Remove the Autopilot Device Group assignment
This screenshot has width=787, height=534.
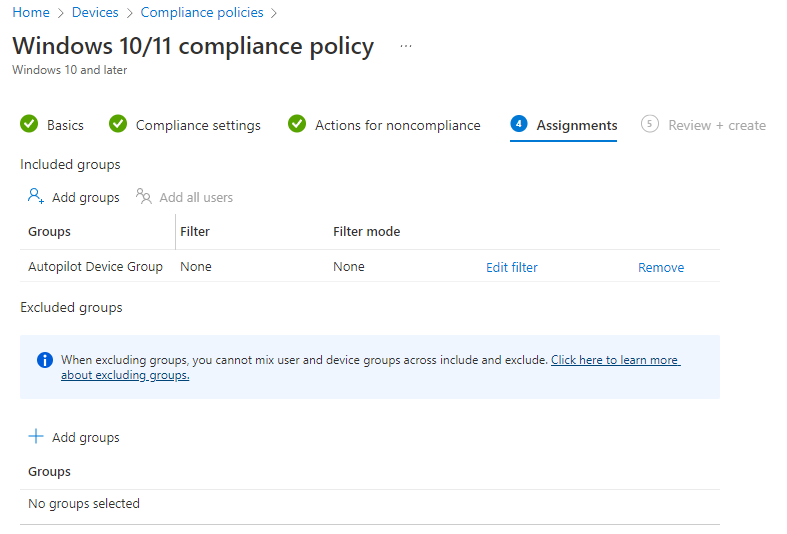(661, 268)
